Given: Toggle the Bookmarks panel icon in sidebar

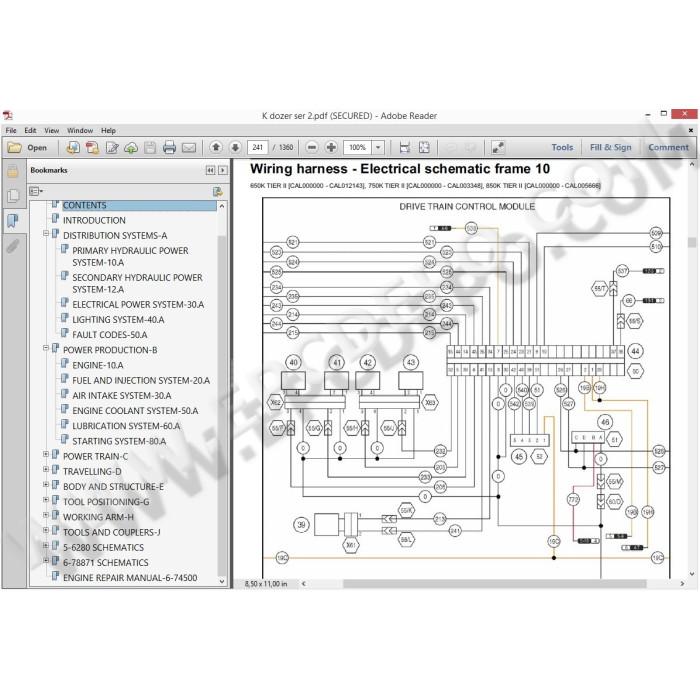Looking at the screenshot, I should tap(13, 221).
